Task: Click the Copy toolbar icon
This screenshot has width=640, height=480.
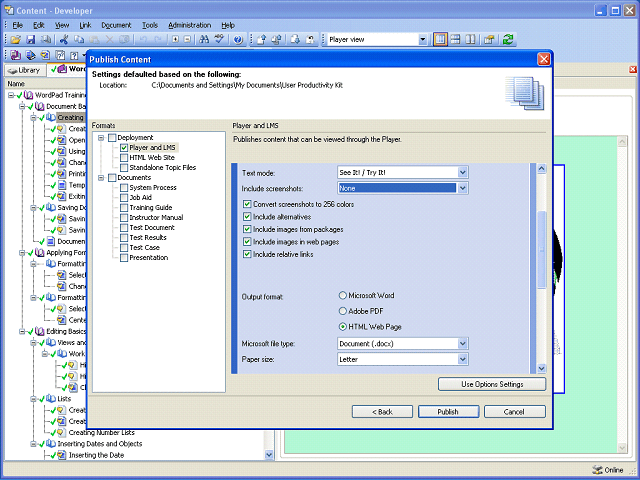Action: tap(79, 40)
